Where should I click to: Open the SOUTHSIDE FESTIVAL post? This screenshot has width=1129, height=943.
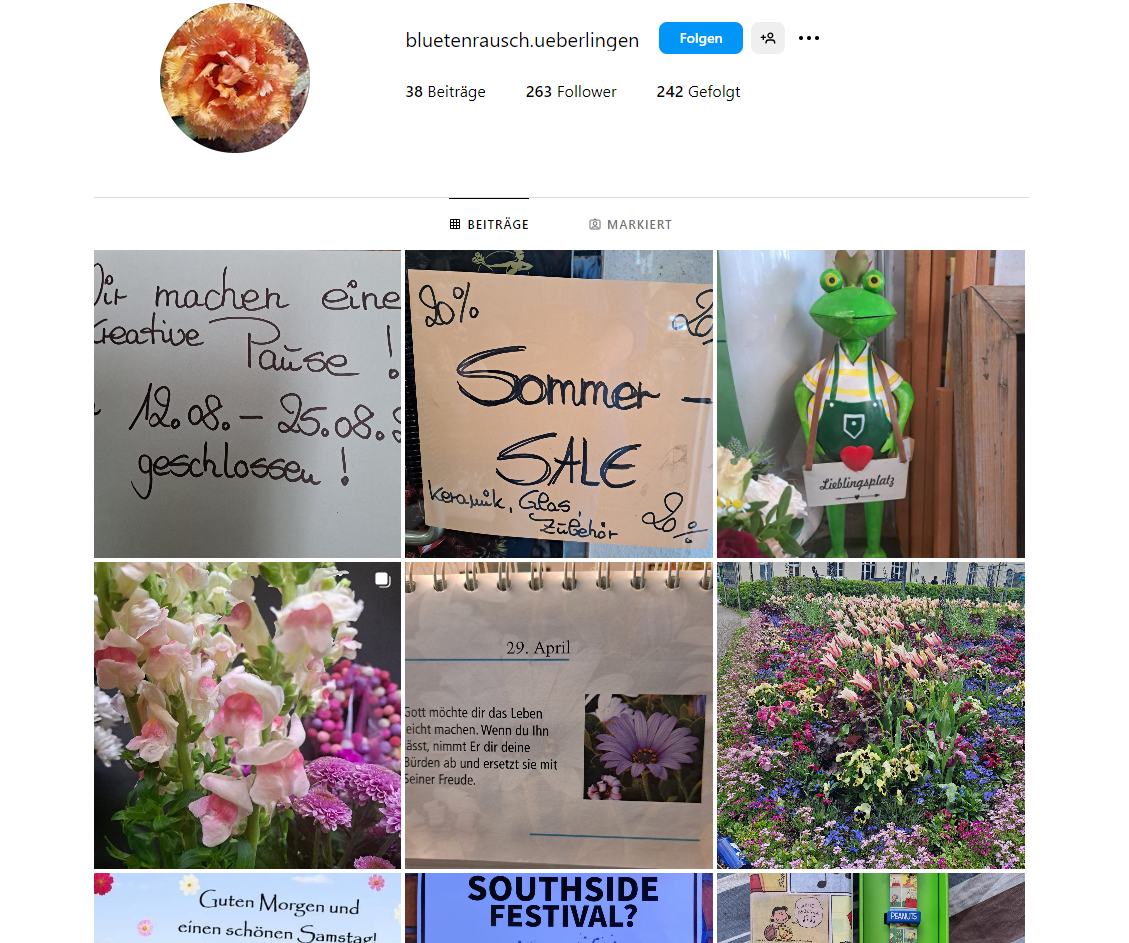coord(559,908)
